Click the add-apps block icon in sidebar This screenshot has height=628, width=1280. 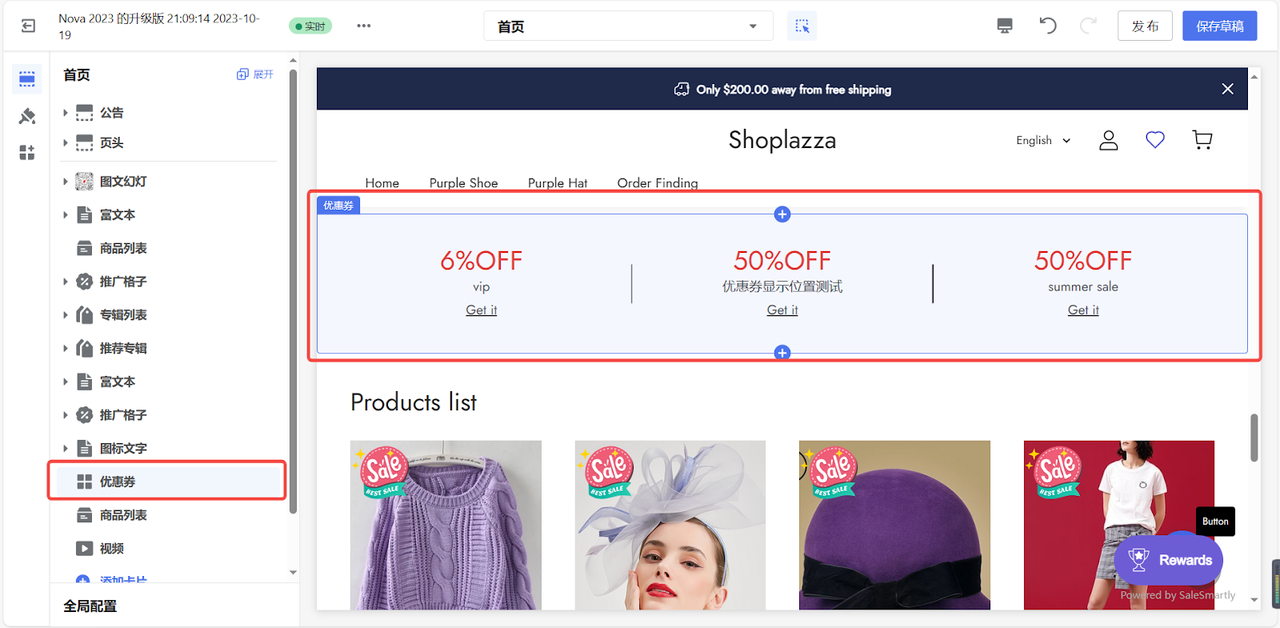coord(26,155)
